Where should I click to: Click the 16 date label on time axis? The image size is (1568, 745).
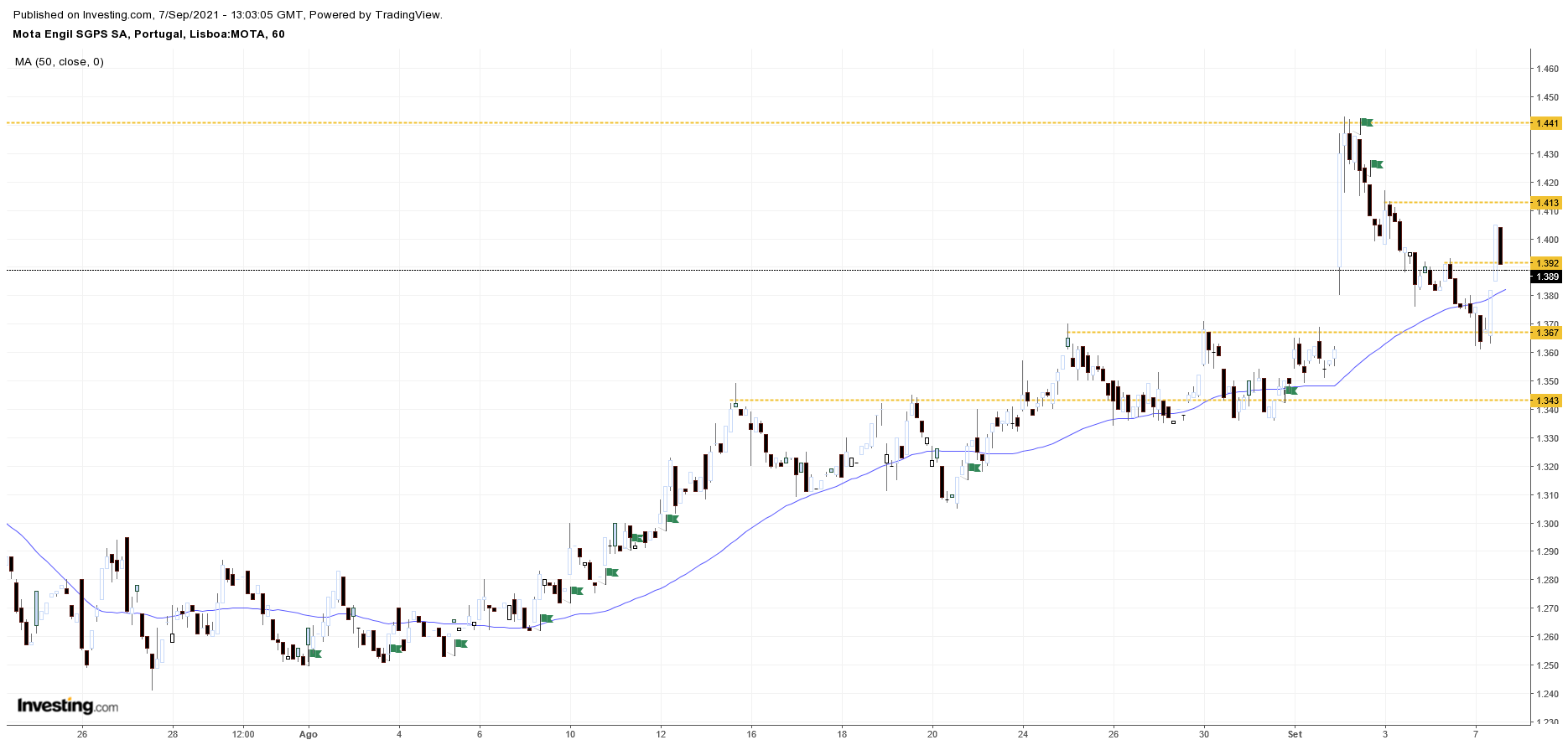[x=751, y=735]
